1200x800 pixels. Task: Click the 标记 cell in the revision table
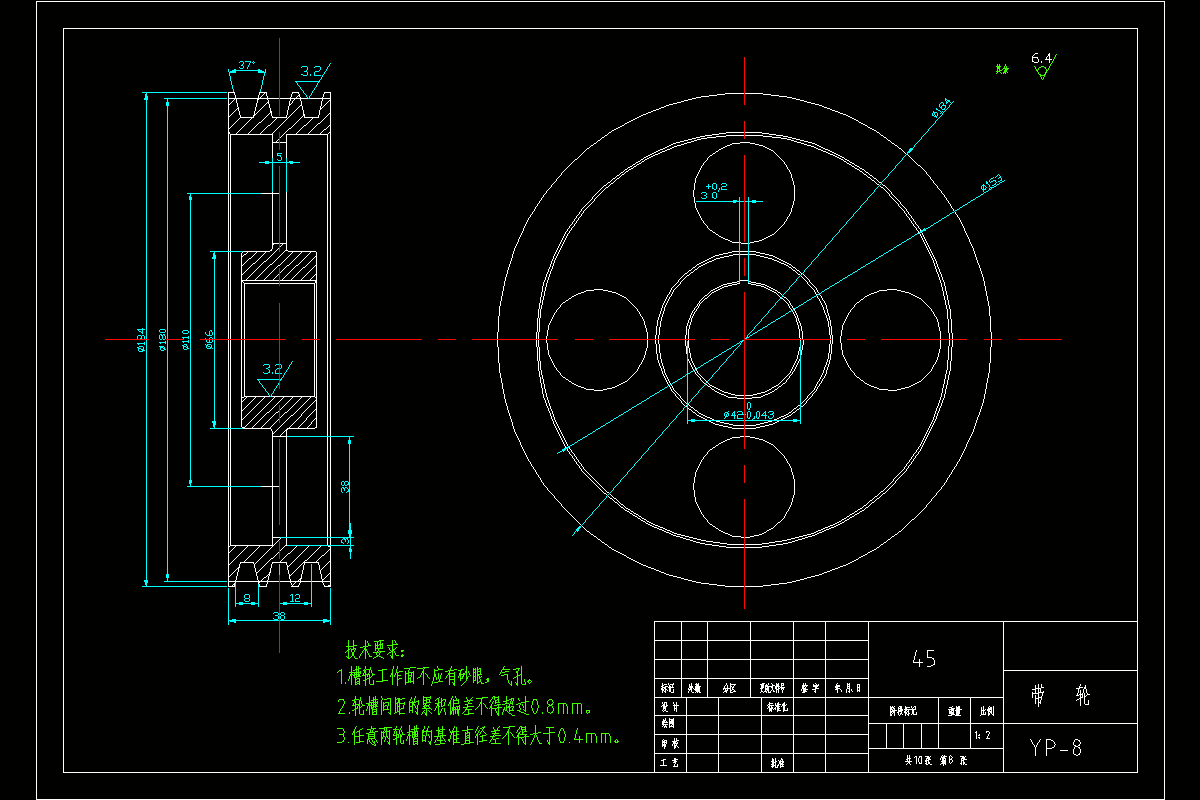[668, 688]
